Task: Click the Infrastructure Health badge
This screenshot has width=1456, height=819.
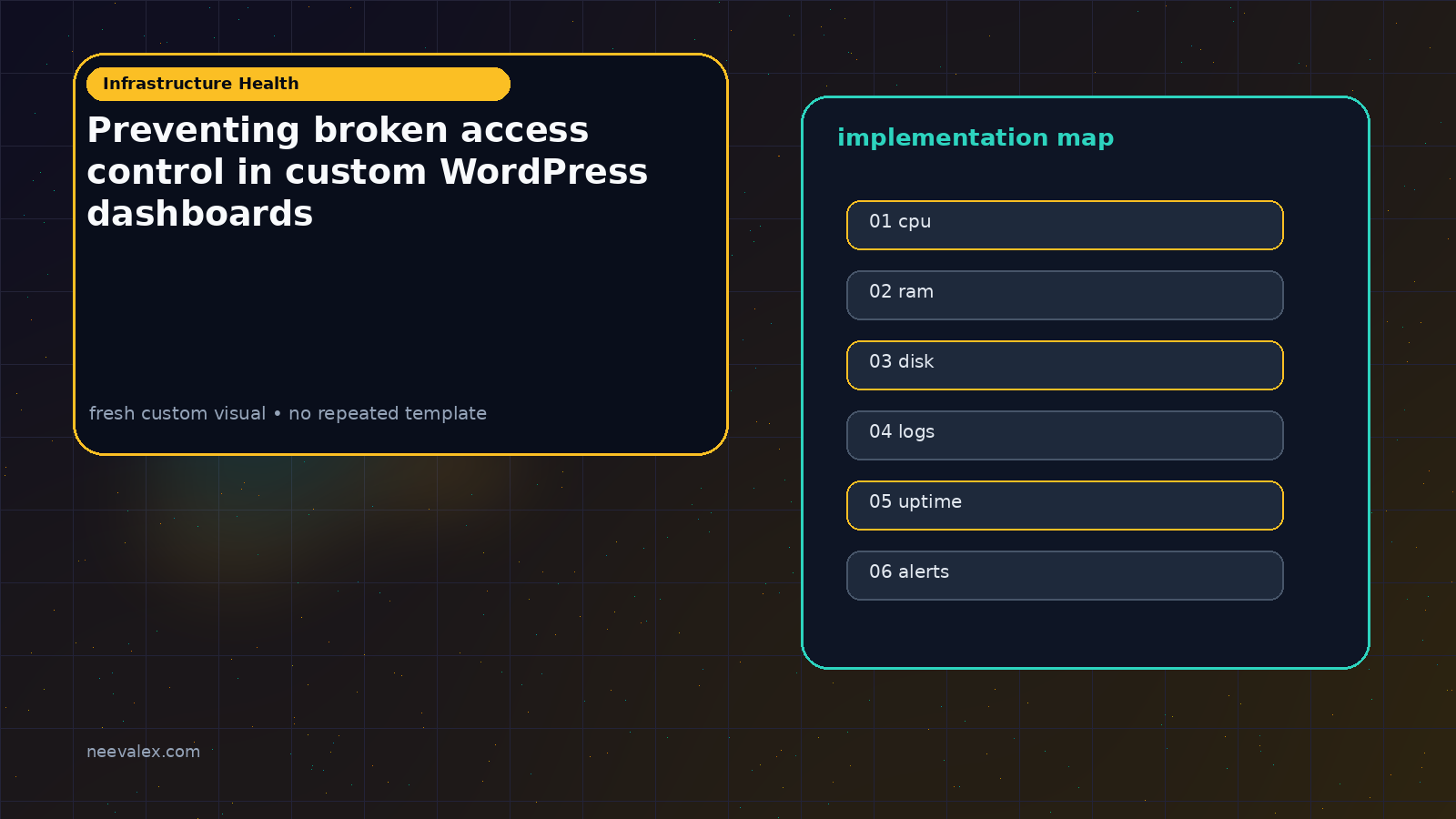Action: point(298,84)
